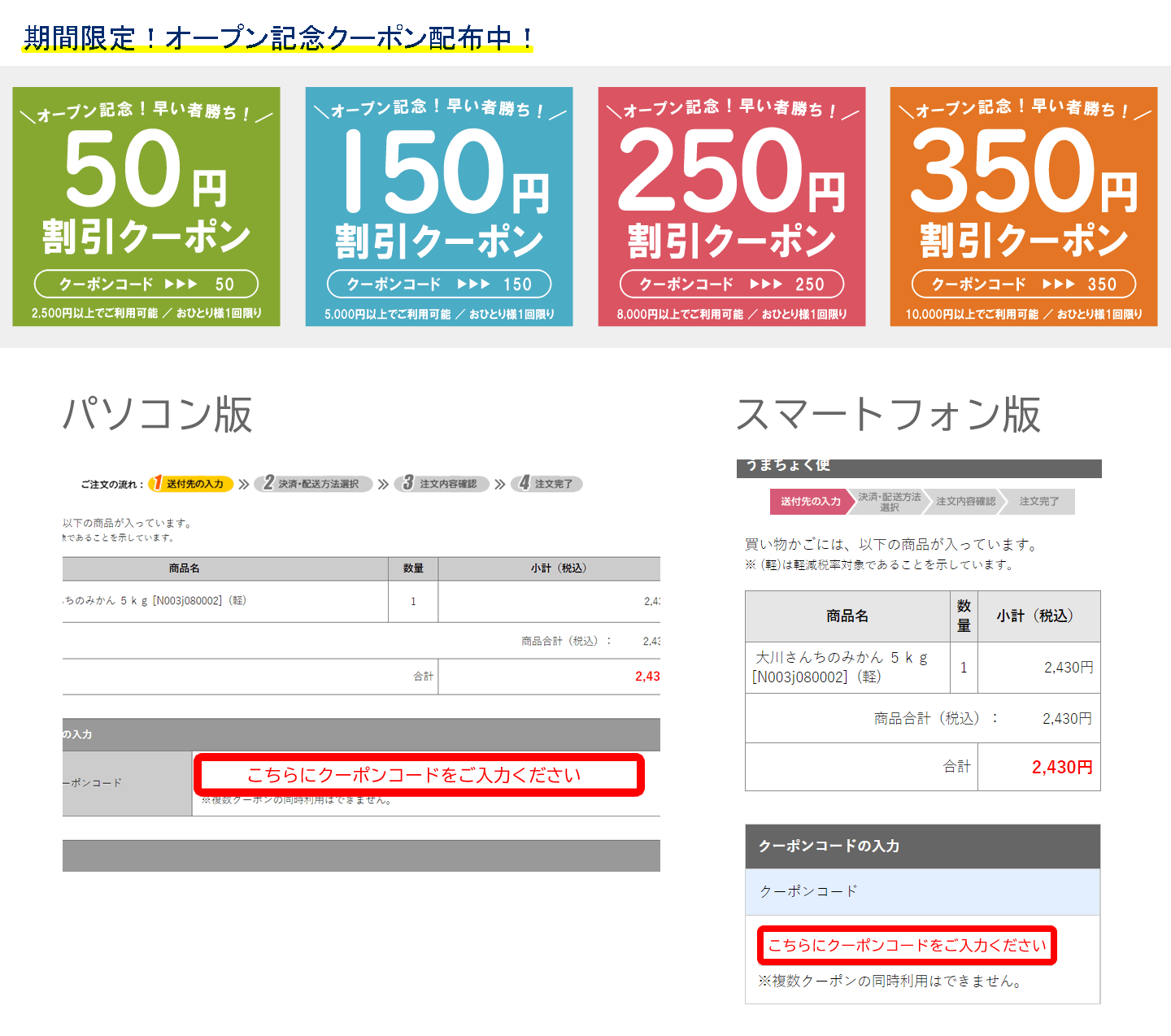Viewport: 1171px width, 1036px height.
Task: Click the smartphone version coupon code input field
Action: tap(907, 946)
